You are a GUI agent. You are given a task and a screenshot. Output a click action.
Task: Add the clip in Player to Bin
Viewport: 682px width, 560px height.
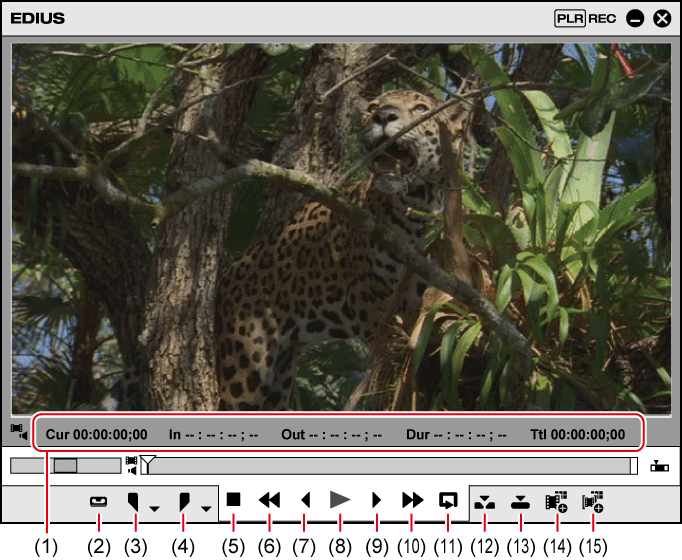click(556, 502)
